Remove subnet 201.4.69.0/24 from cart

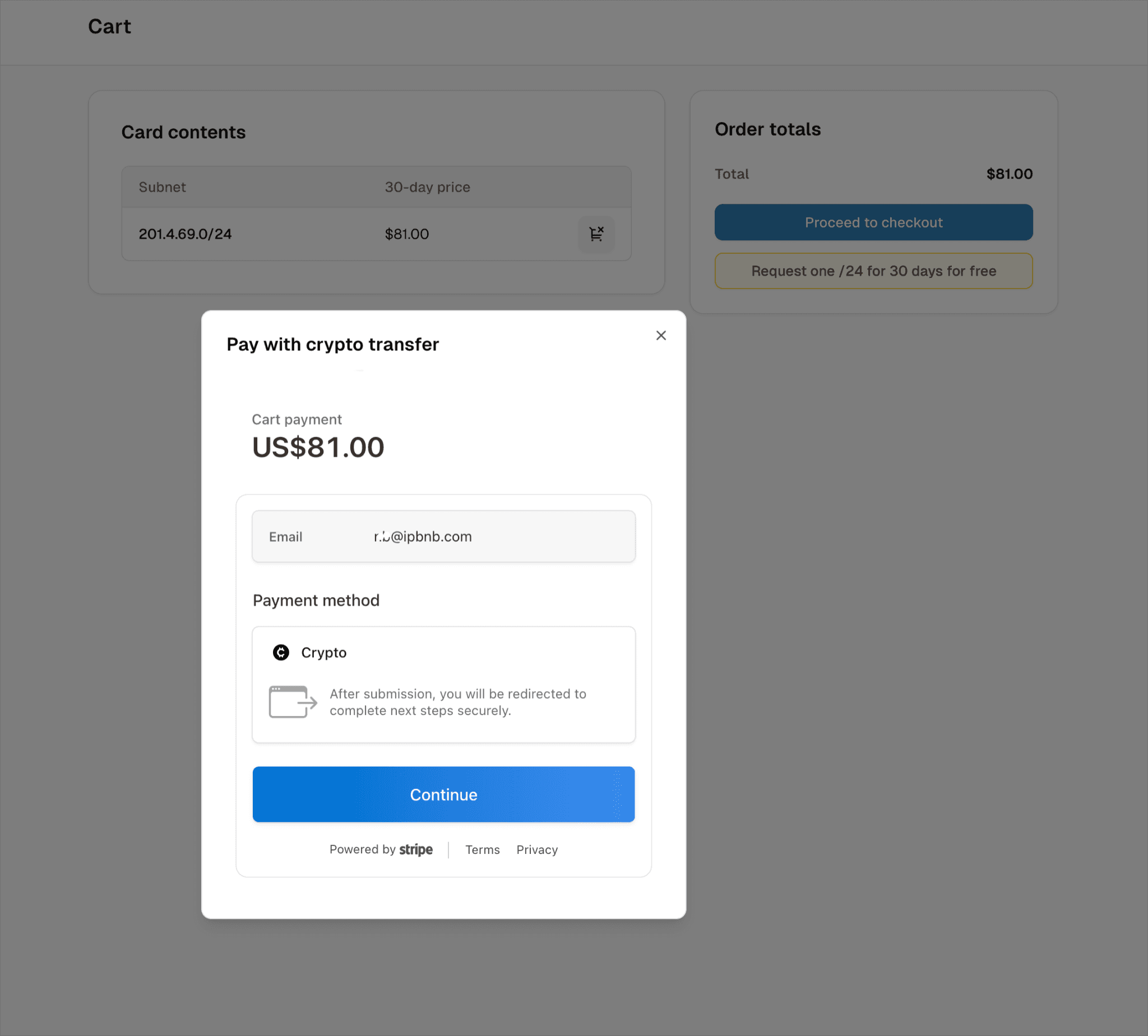596,234
